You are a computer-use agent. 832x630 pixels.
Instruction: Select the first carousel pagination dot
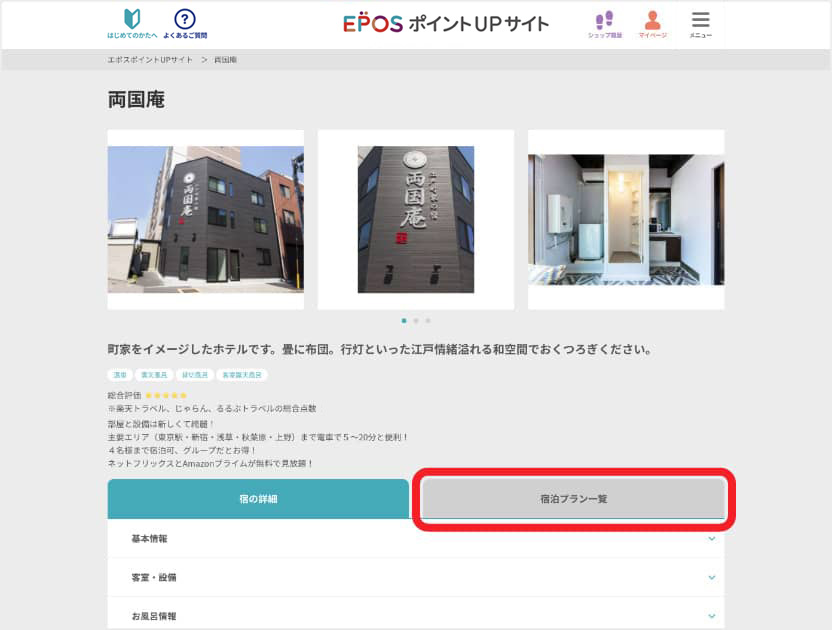pos(404,321)
